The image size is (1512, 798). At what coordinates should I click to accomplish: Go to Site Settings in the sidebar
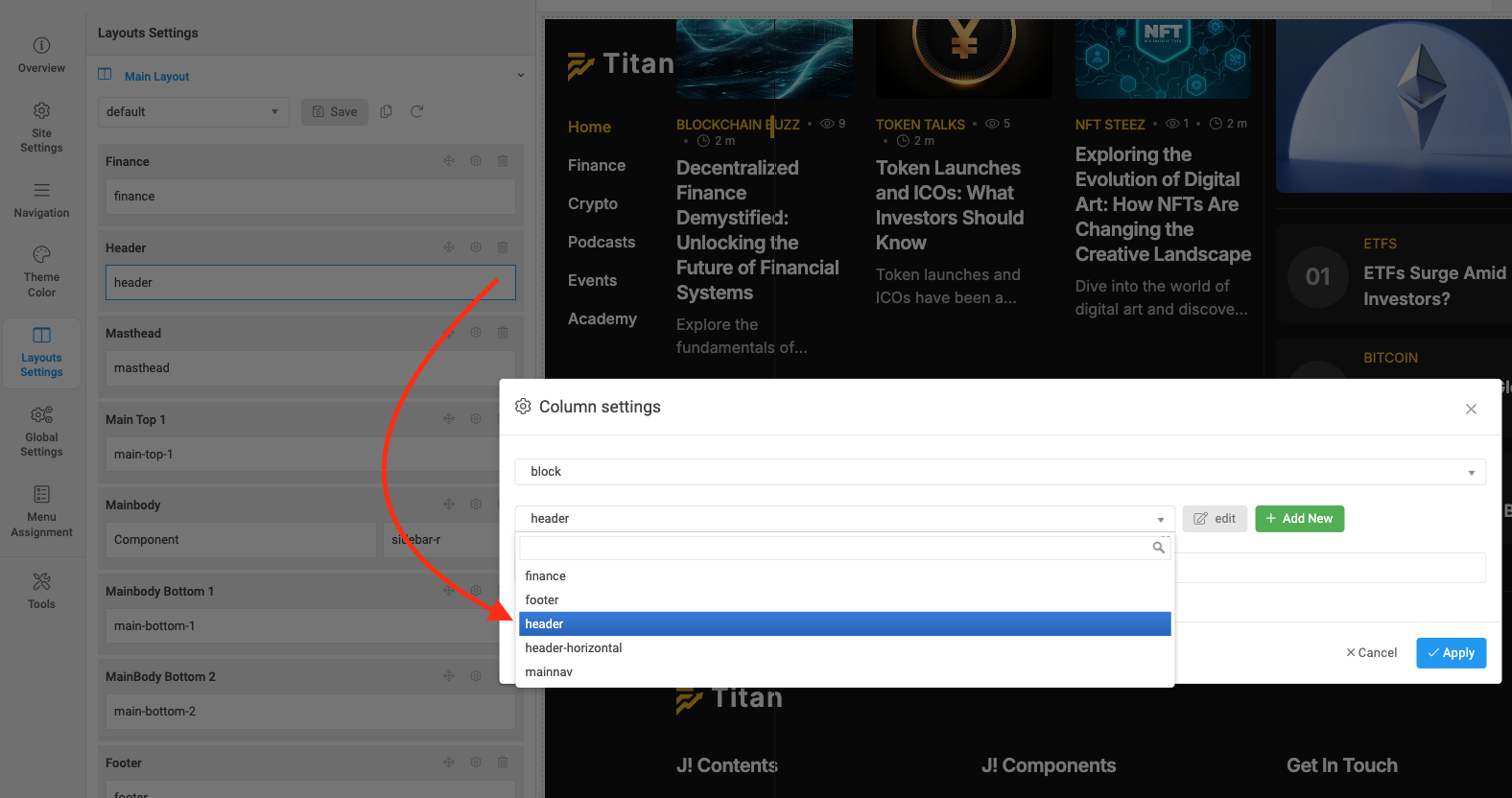click(x=41, y=128)
